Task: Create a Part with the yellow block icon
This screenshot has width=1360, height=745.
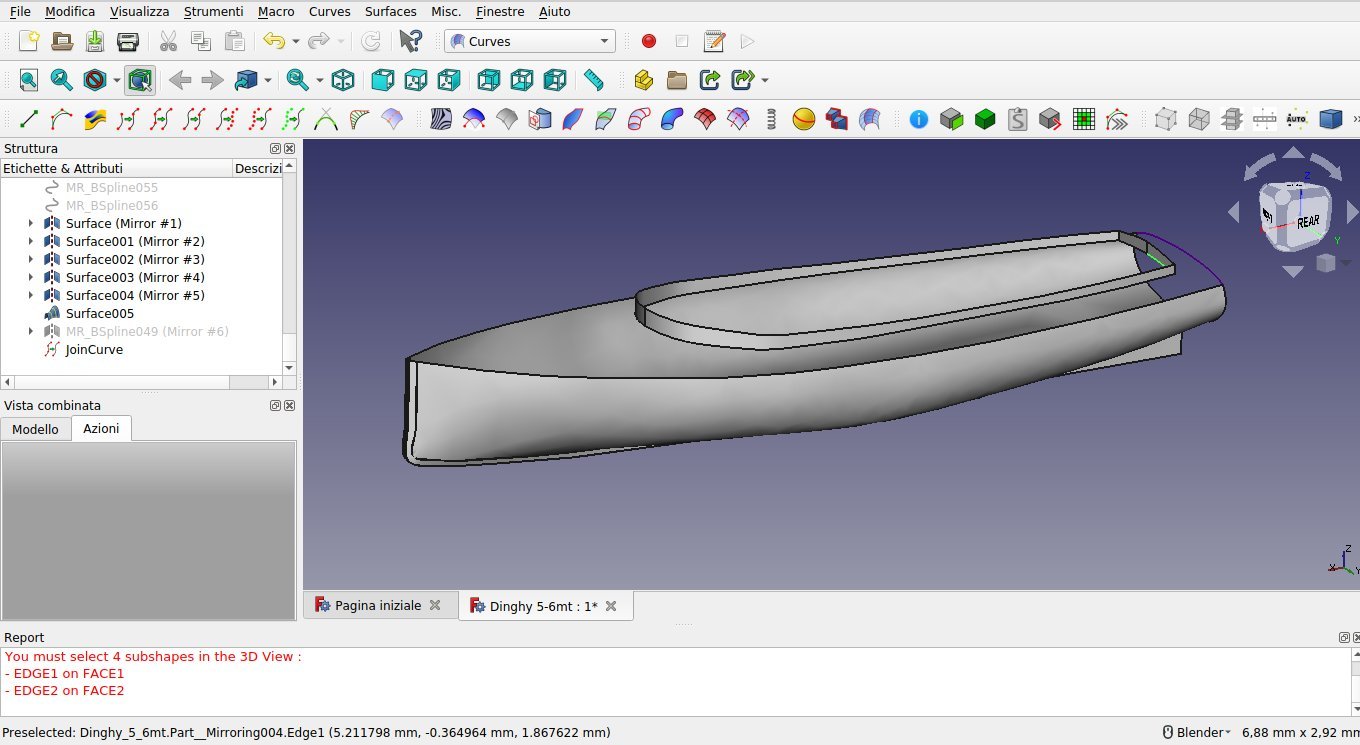Action: [644, 80]
